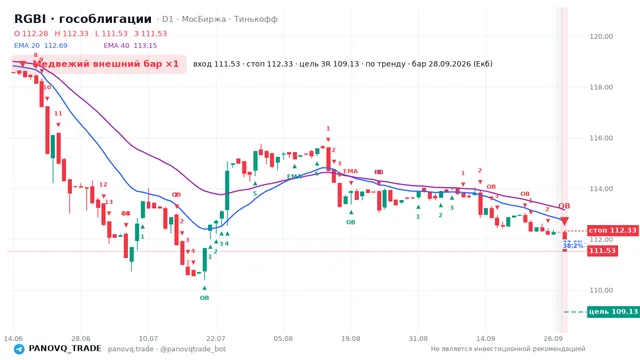This screenshot has height=360, width=640.
Task: Click the green 'OB' label below the July low
Action: pyautogui.click(x=204, y=298)
